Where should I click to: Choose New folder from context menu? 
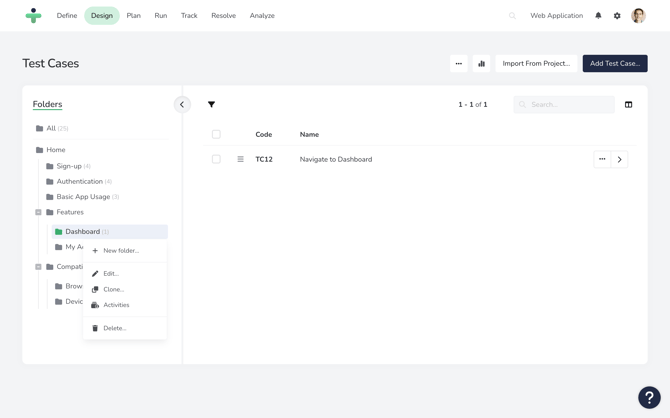pyautogui.click(x=125, y=250)
